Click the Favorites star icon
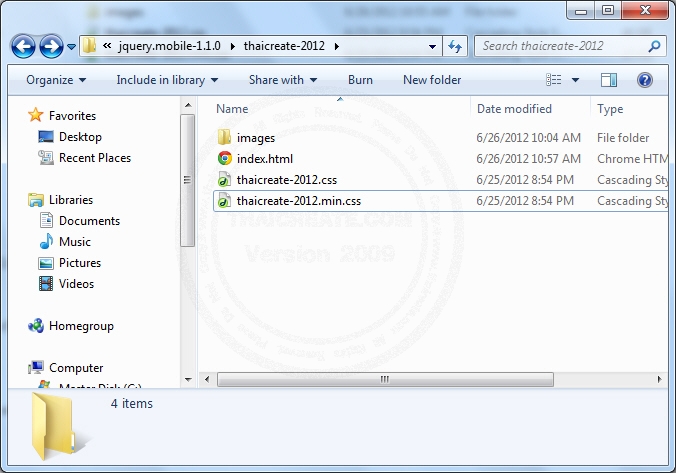Viewport: 676px width, 473px height. 35,115
